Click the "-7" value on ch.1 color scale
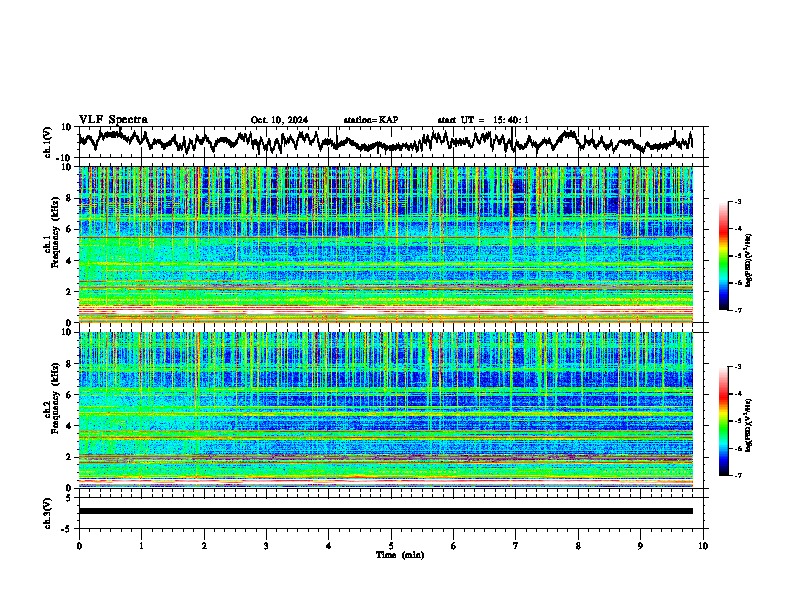The image size is (792, 612). (x=738, y=310)
